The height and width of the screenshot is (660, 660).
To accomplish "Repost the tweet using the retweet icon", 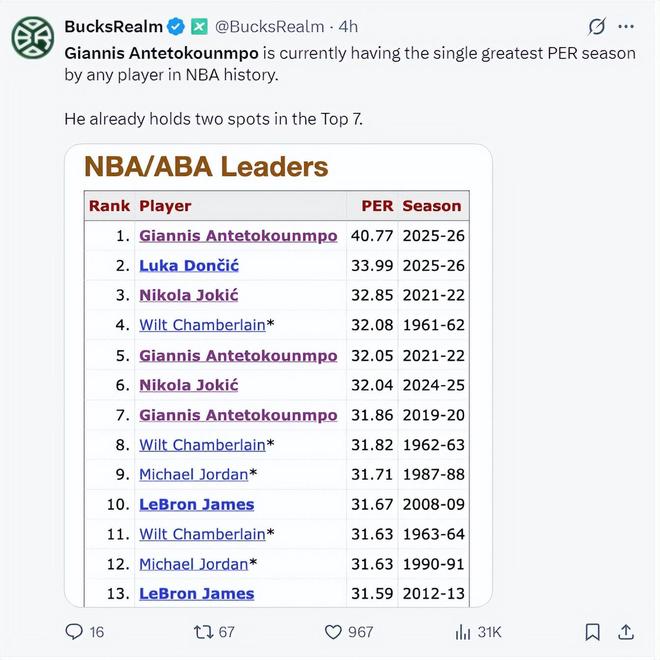I will pos(200,631).
